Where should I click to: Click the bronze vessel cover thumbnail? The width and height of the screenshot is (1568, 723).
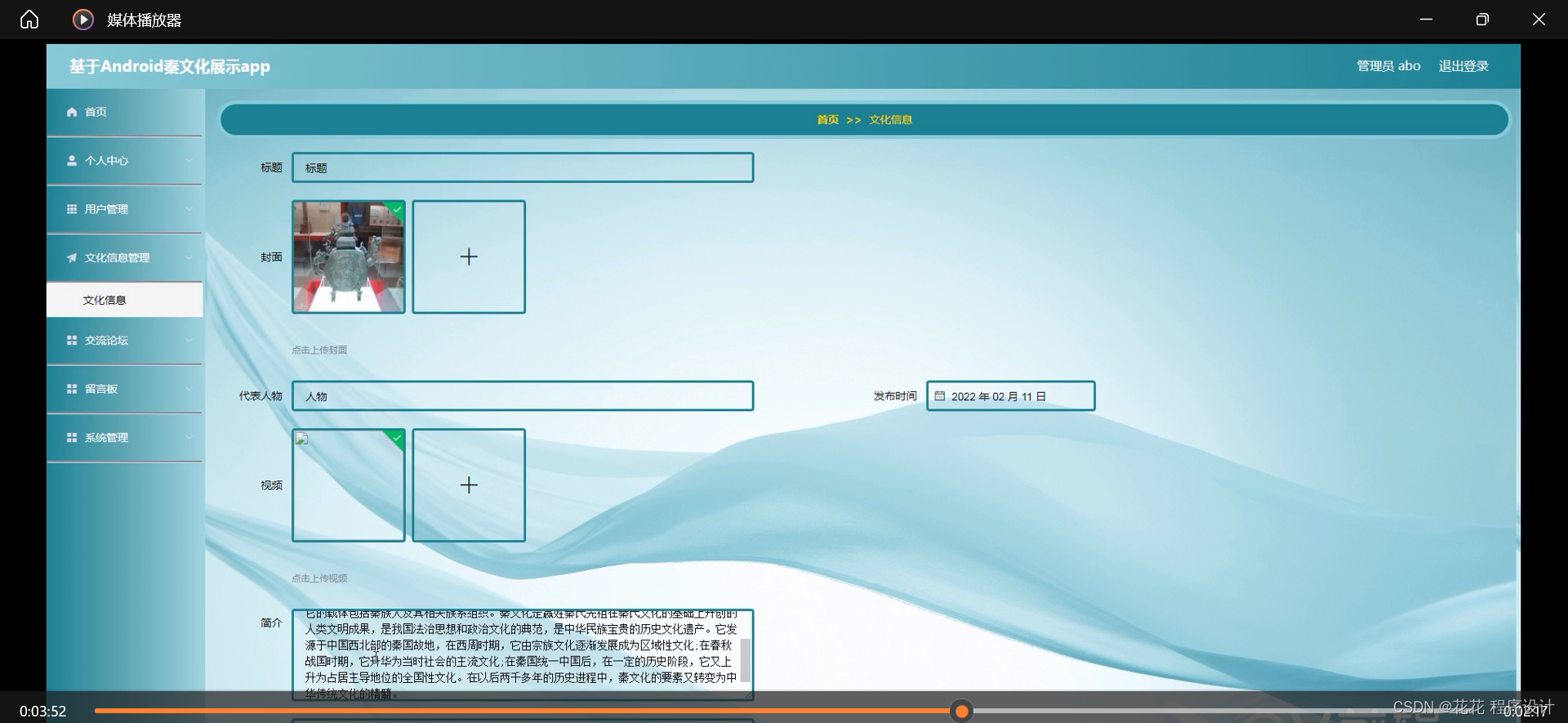349,257
